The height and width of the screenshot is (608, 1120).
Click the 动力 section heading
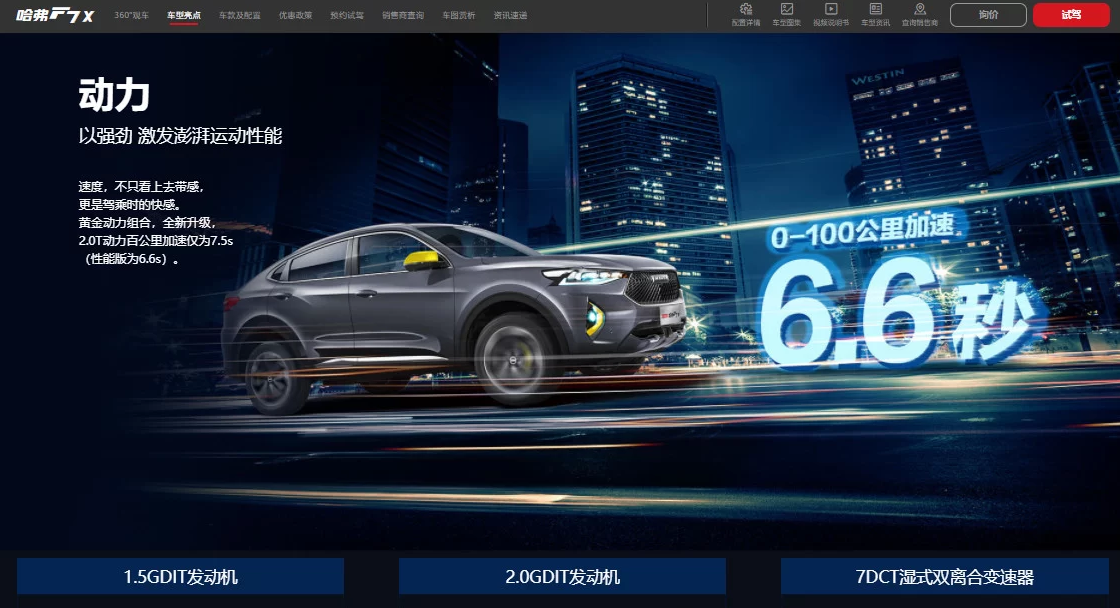pos(114,95)
